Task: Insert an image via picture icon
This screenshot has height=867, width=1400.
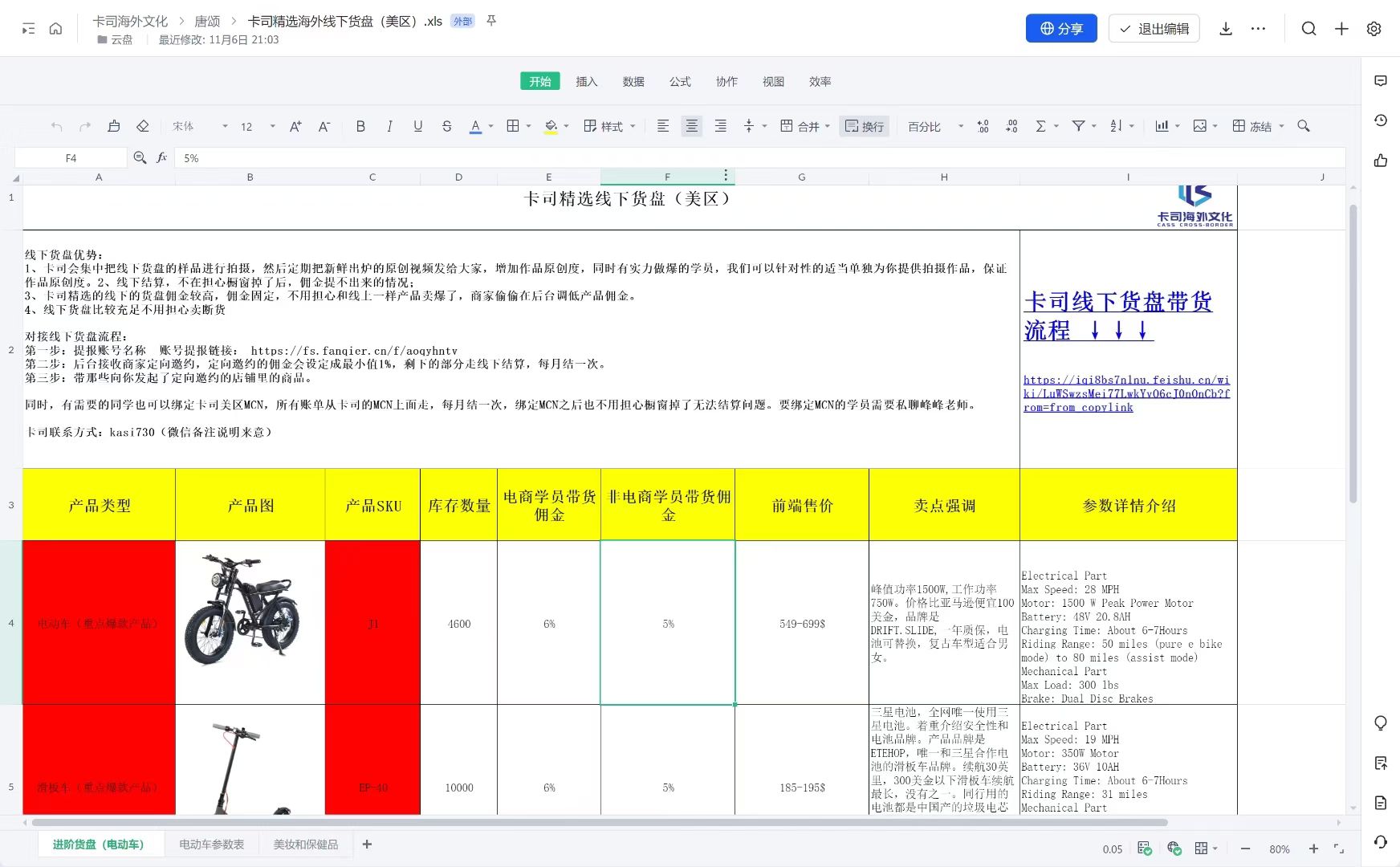Action: pyautogui.click(x=1200, y=126)
